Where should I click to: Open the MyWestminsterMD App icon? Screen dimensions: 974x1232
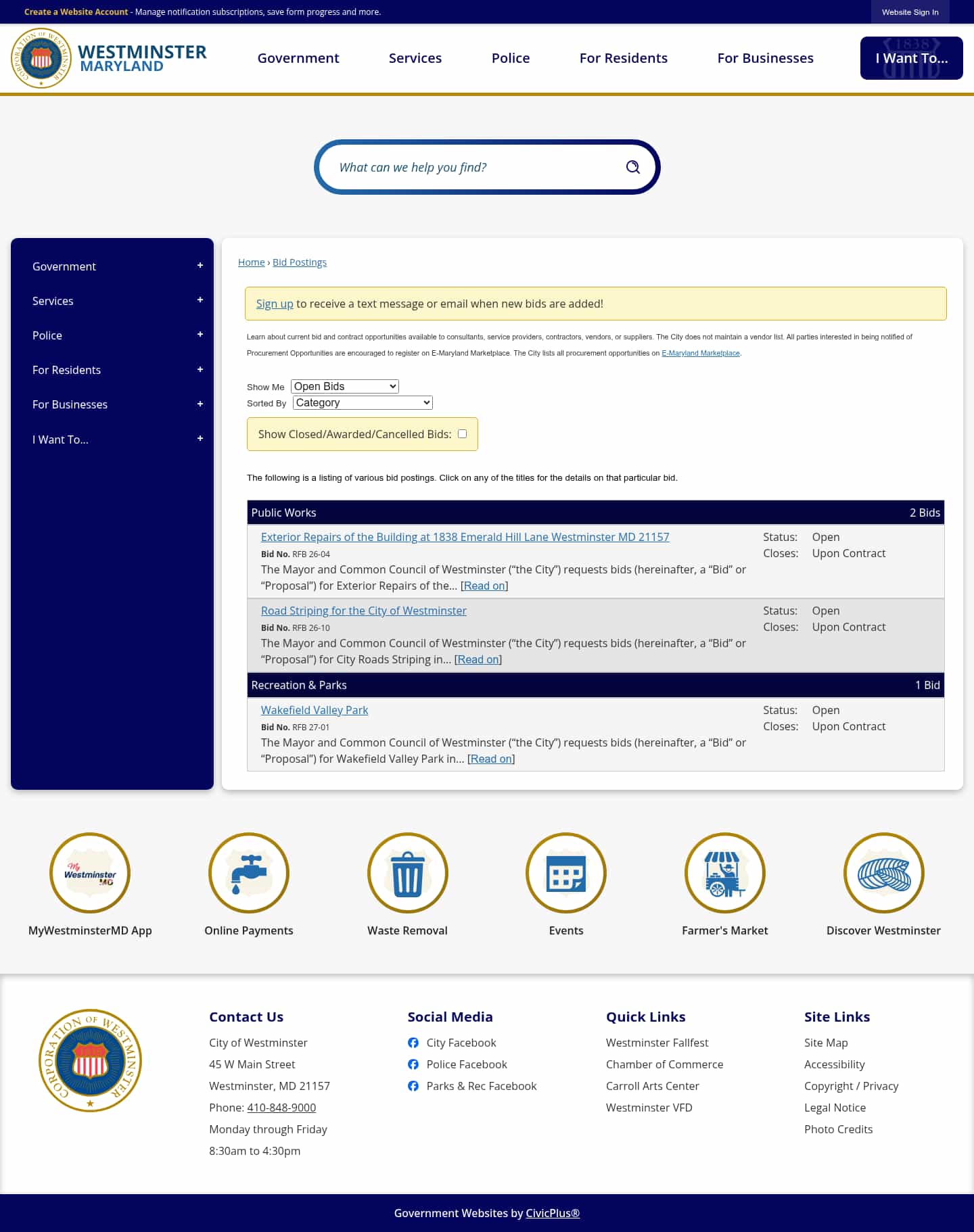tap(90, 873)
